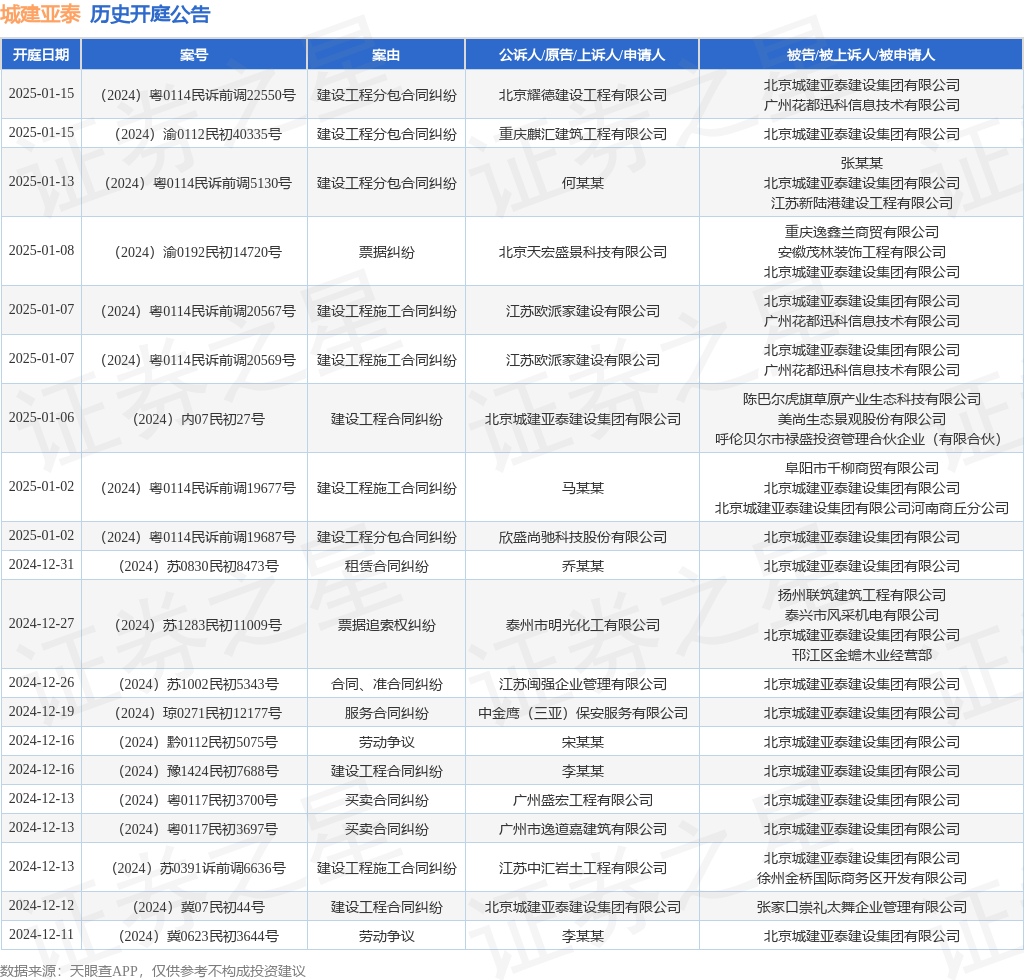
Task: Select the 案由 column header
Action: pyautogui.click(x=386, y=55)
